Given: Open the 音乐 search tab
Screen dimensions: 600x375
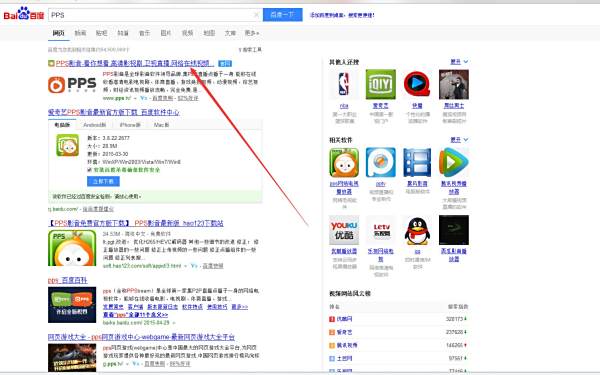Looking at the screenshot, I should click(x=144, y=33).
